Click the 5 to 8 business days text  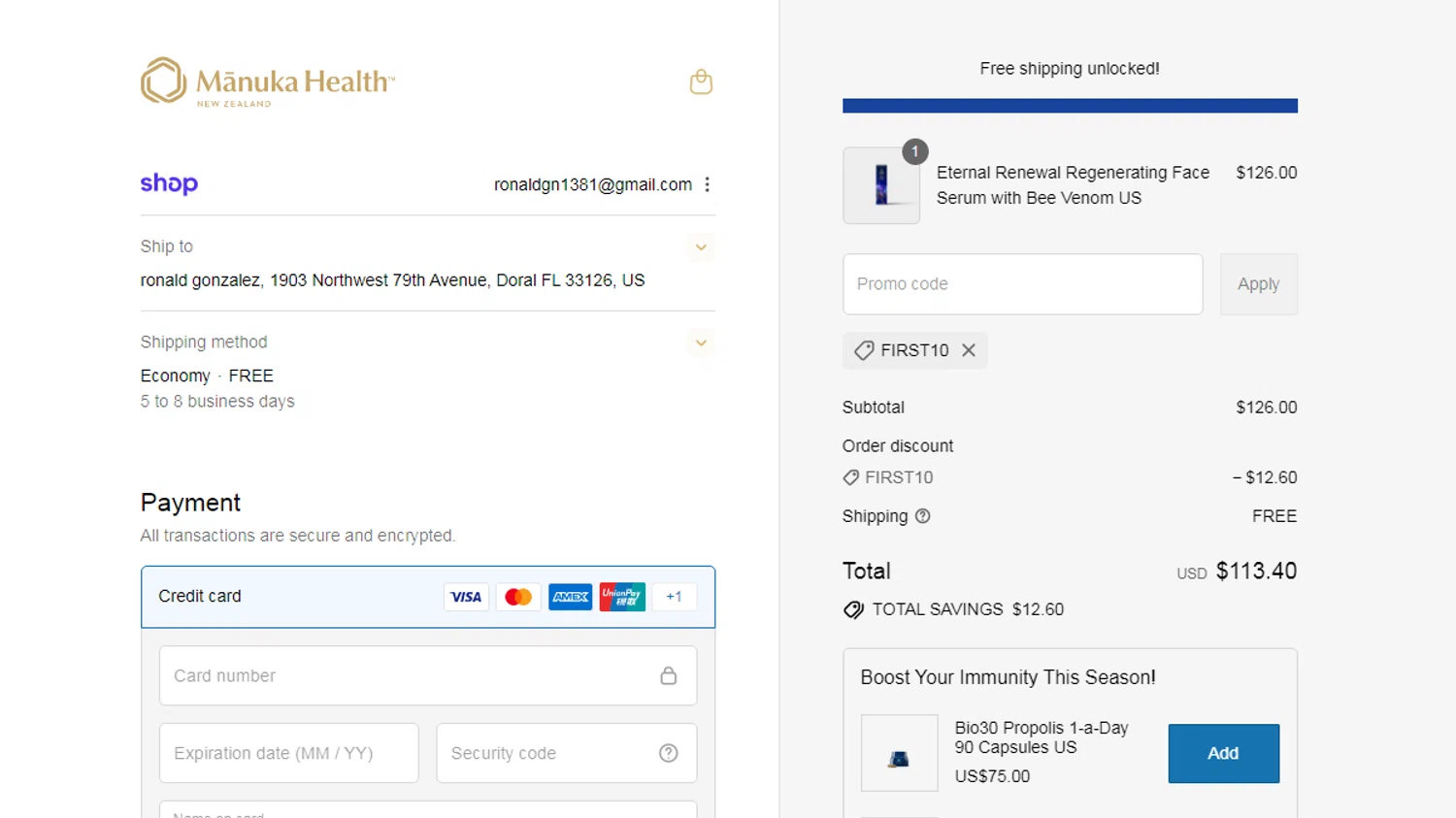pyautogui.click(x=217, y=401)
